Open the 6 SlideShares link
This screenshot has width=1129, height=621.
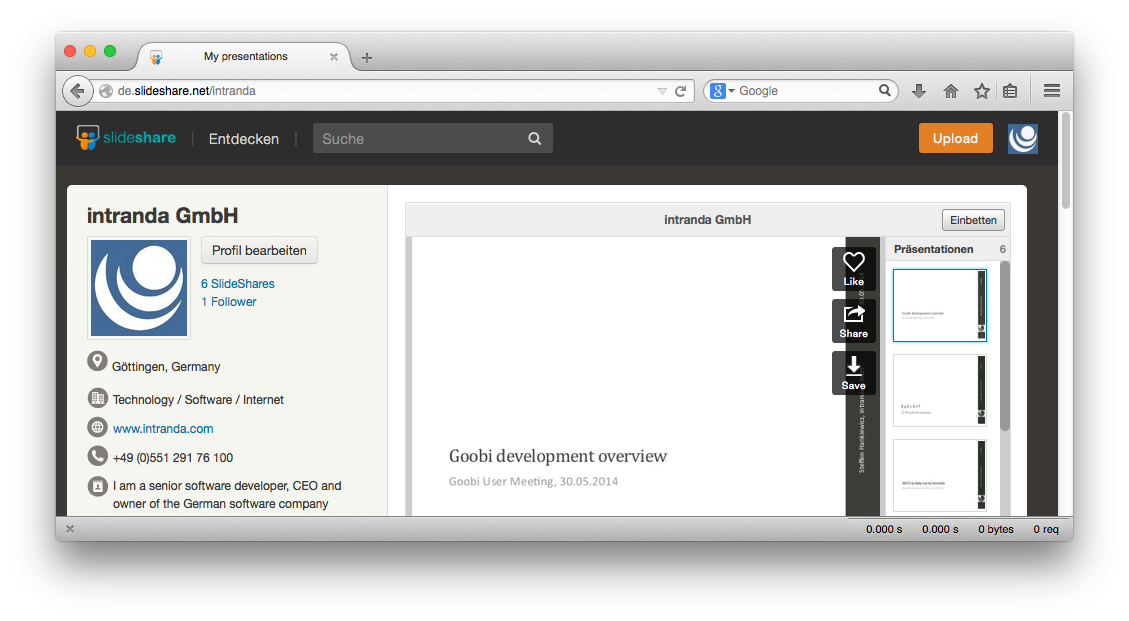pos(238,284)
